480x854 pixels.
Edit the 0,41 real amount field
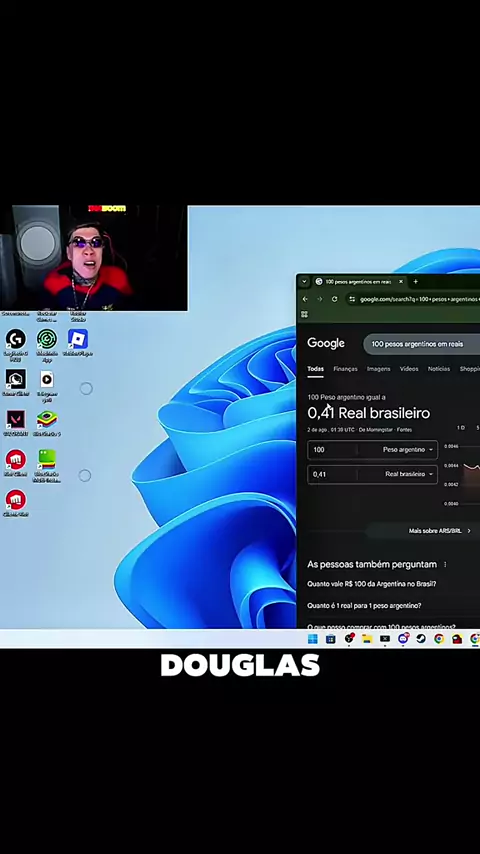(x=332, y=474)
